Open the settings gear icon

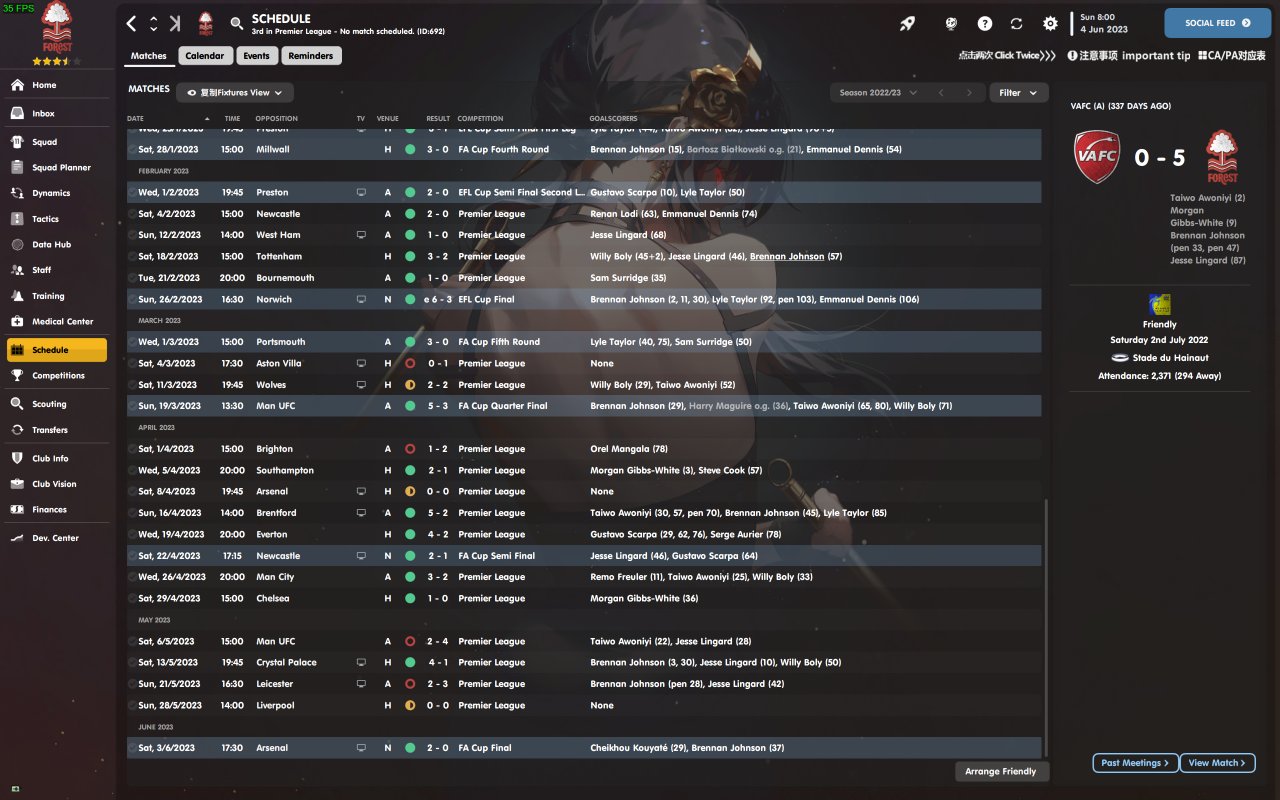click(1050, 23)
